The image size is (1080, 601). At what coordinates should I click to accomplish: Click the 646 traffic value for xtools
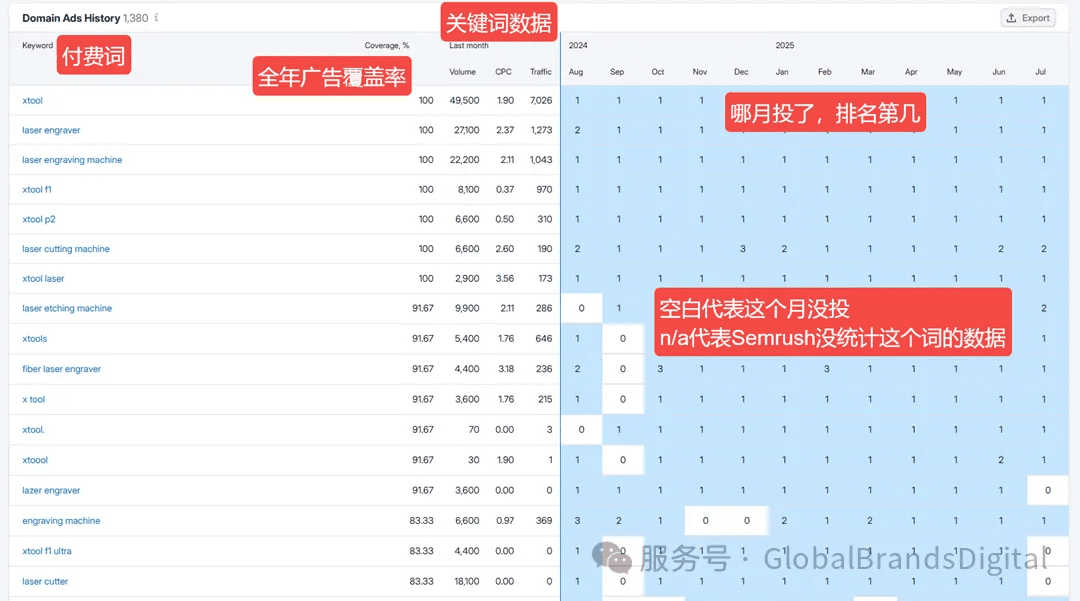[x=544, y=339]
